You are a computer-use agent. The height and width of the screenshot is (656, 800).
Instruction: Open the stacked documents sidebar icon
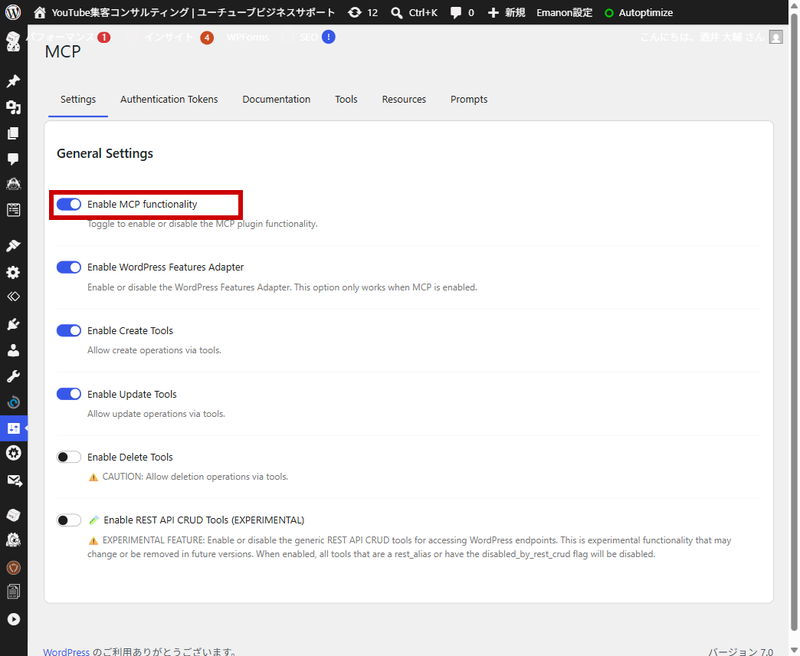click(13, 592)
